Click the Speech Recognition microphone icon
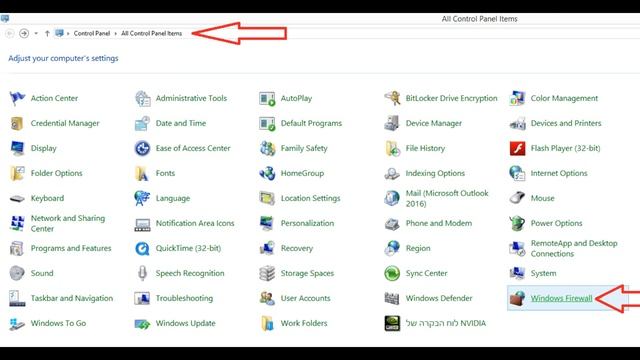The image size is (640, 360). coord(142,273)
